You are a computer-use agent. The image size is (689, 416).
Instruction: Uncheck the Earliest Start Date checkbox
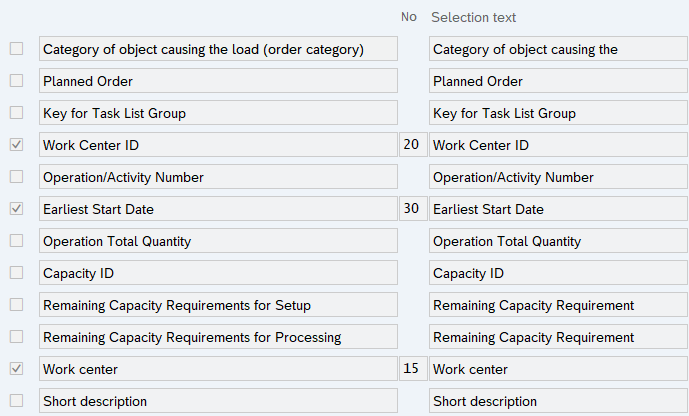click(x=16, y=209)
